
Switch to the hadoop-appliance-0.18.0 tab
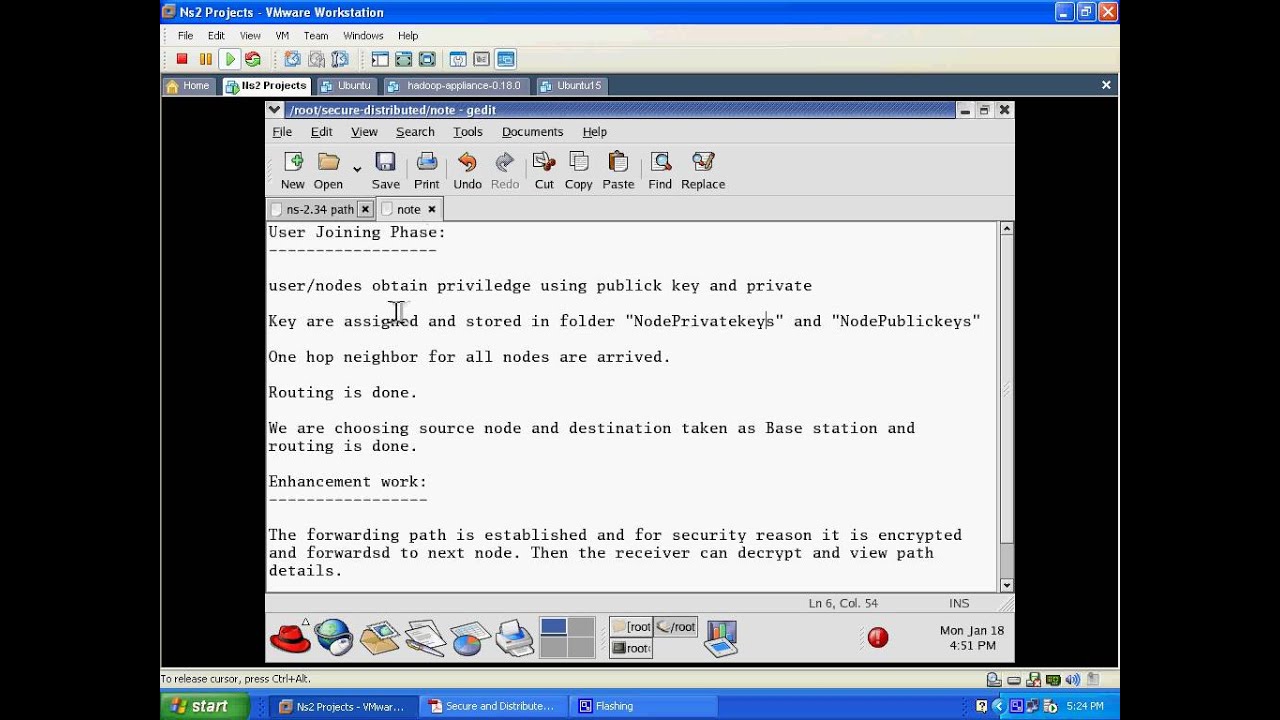click(455, 86)
